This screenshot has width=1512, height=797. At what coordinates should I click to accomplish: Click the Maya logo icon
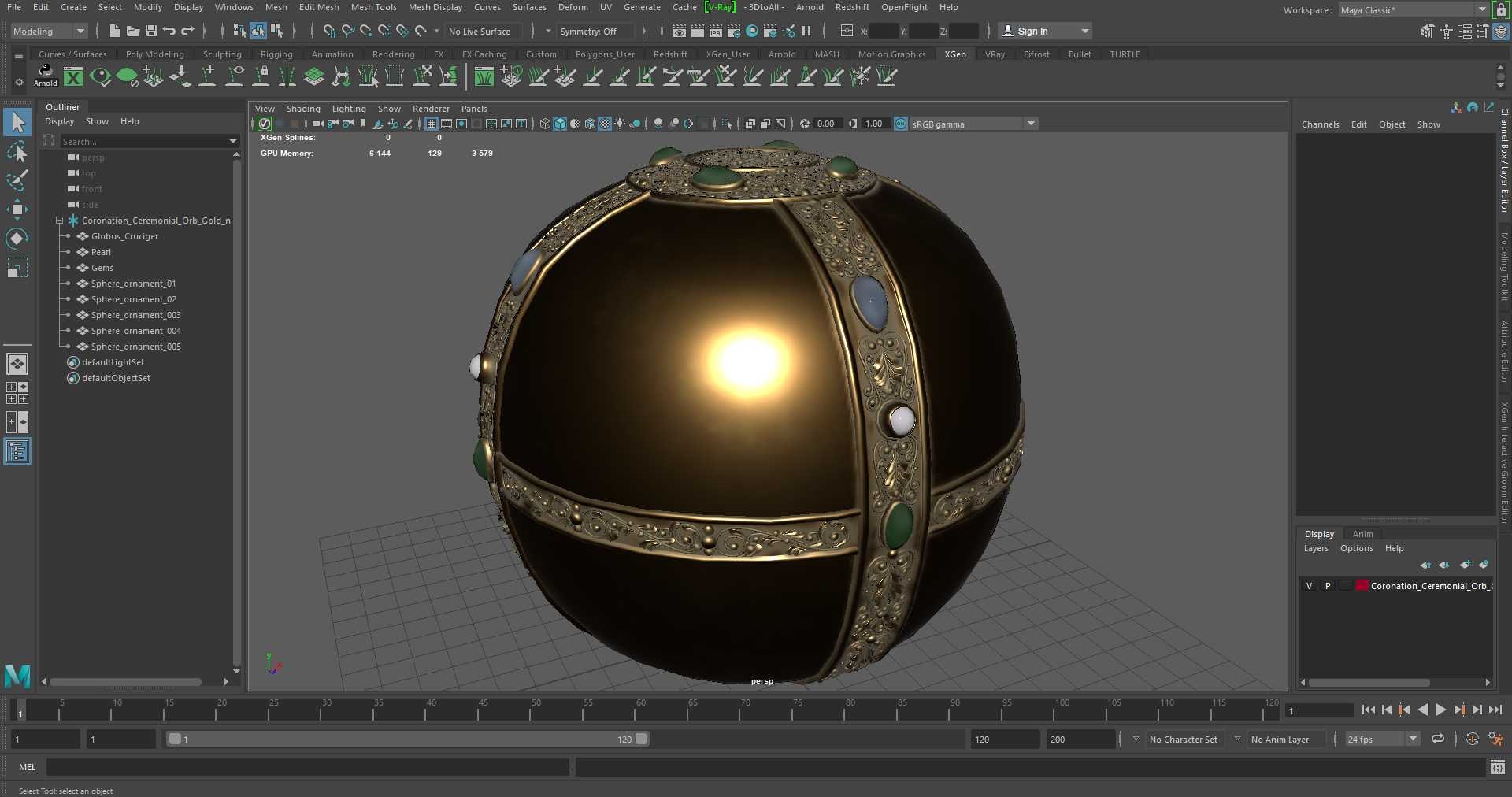pyautogui.click(x=17, y=676)
